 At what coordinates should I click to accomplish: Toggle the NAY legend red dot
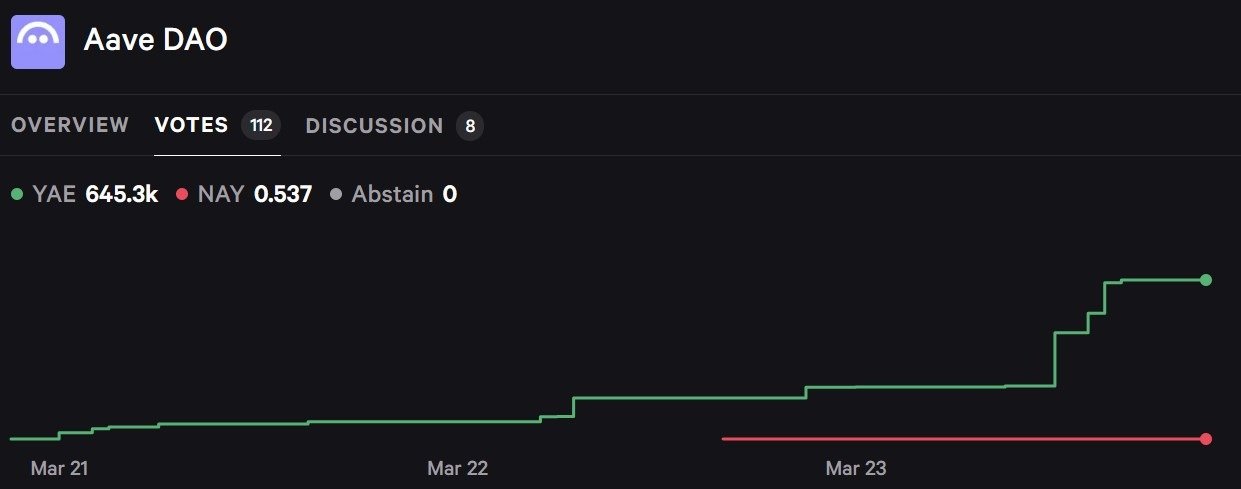(x=182, y=194)
